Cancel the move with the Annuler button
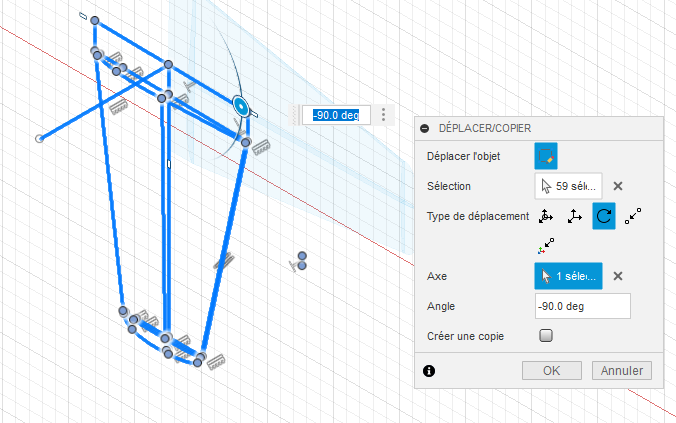This screenshot has height=423, width=676. [x=622, y=371]
